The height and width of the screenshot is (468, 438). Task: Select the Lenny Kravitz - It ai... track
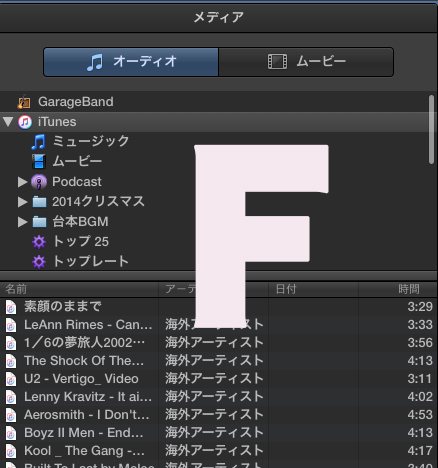(88, 397)
